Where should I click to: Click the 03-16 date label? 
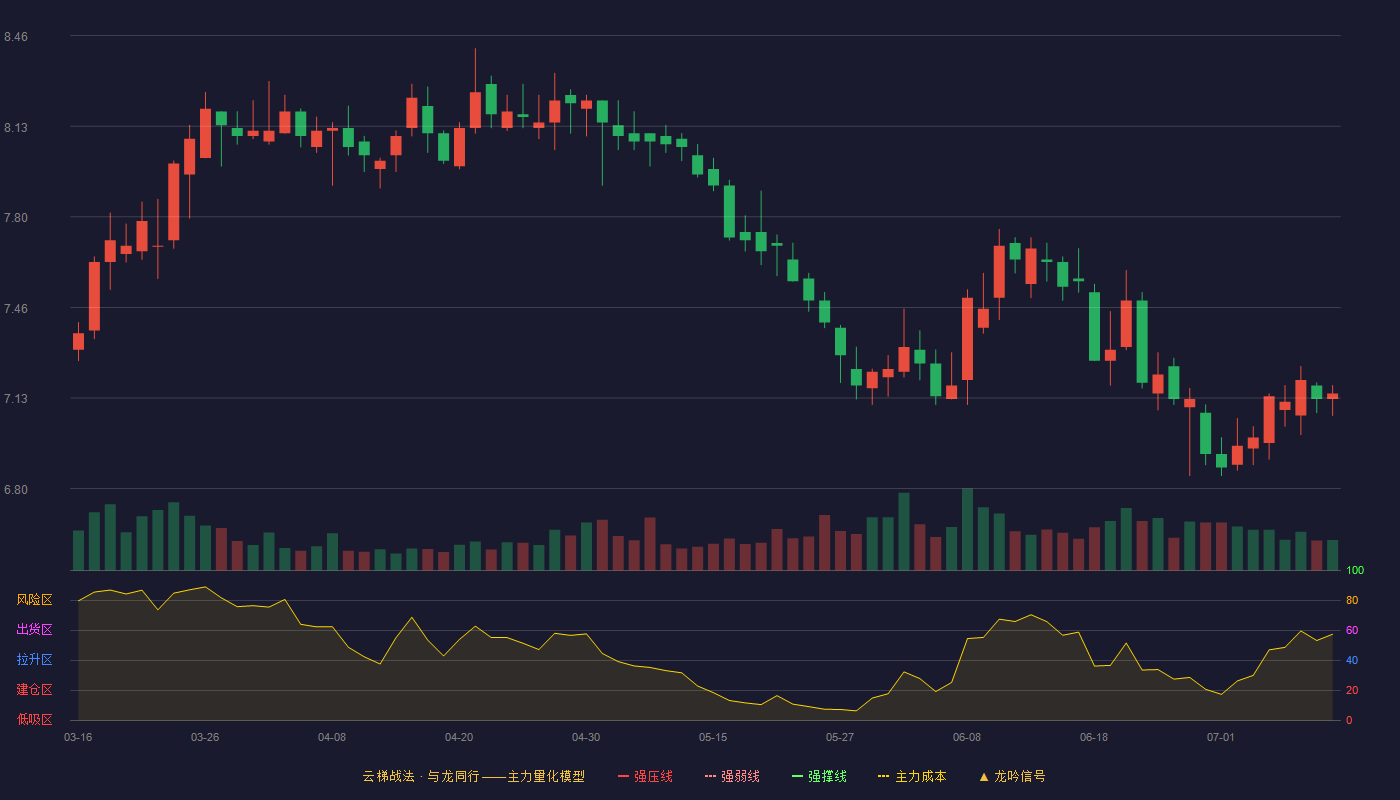78,737
